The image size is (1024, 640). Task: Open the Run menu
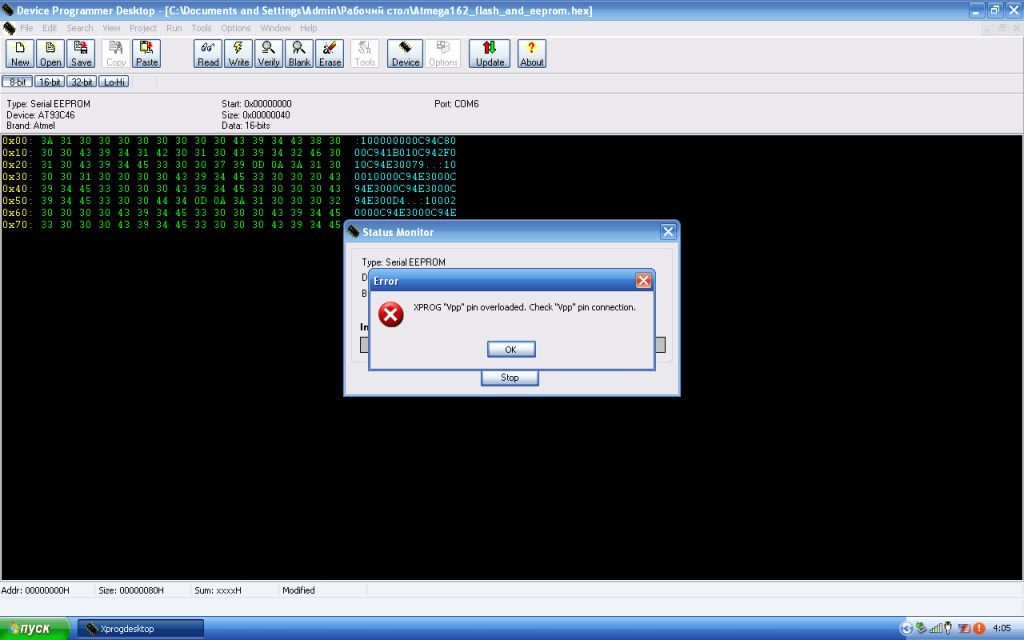(x=174, y=28)
